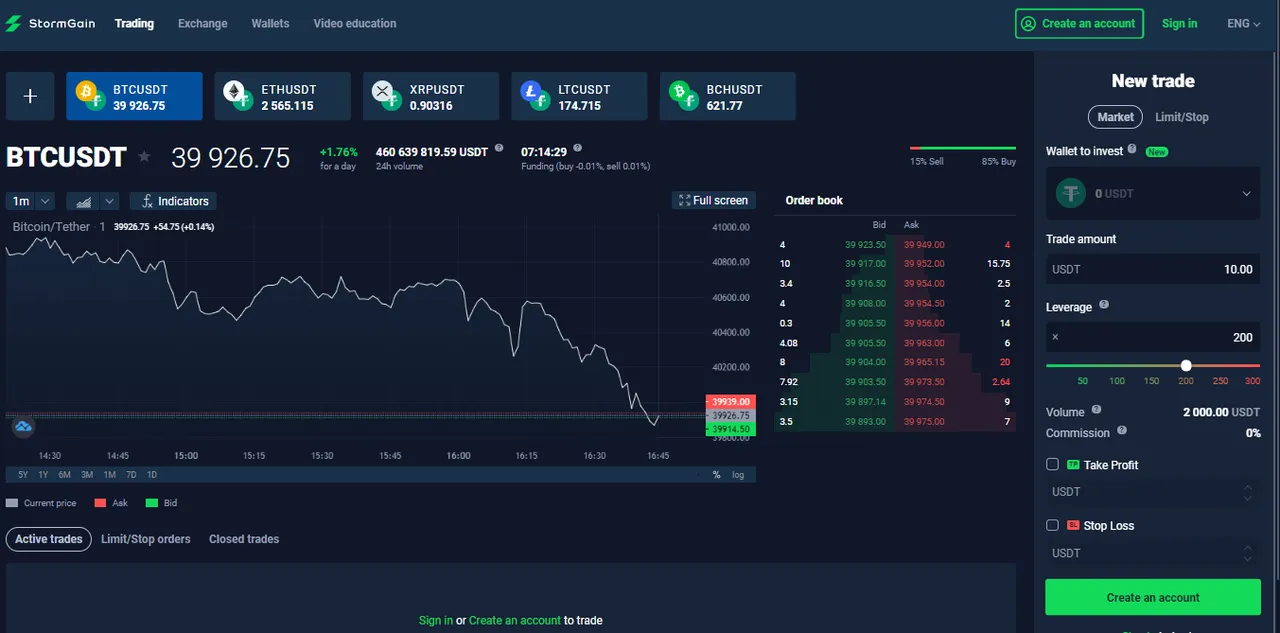Click the Take Profit USDT input
This screenshot has width=1280, height=633.
click(x=1153, y=492)
